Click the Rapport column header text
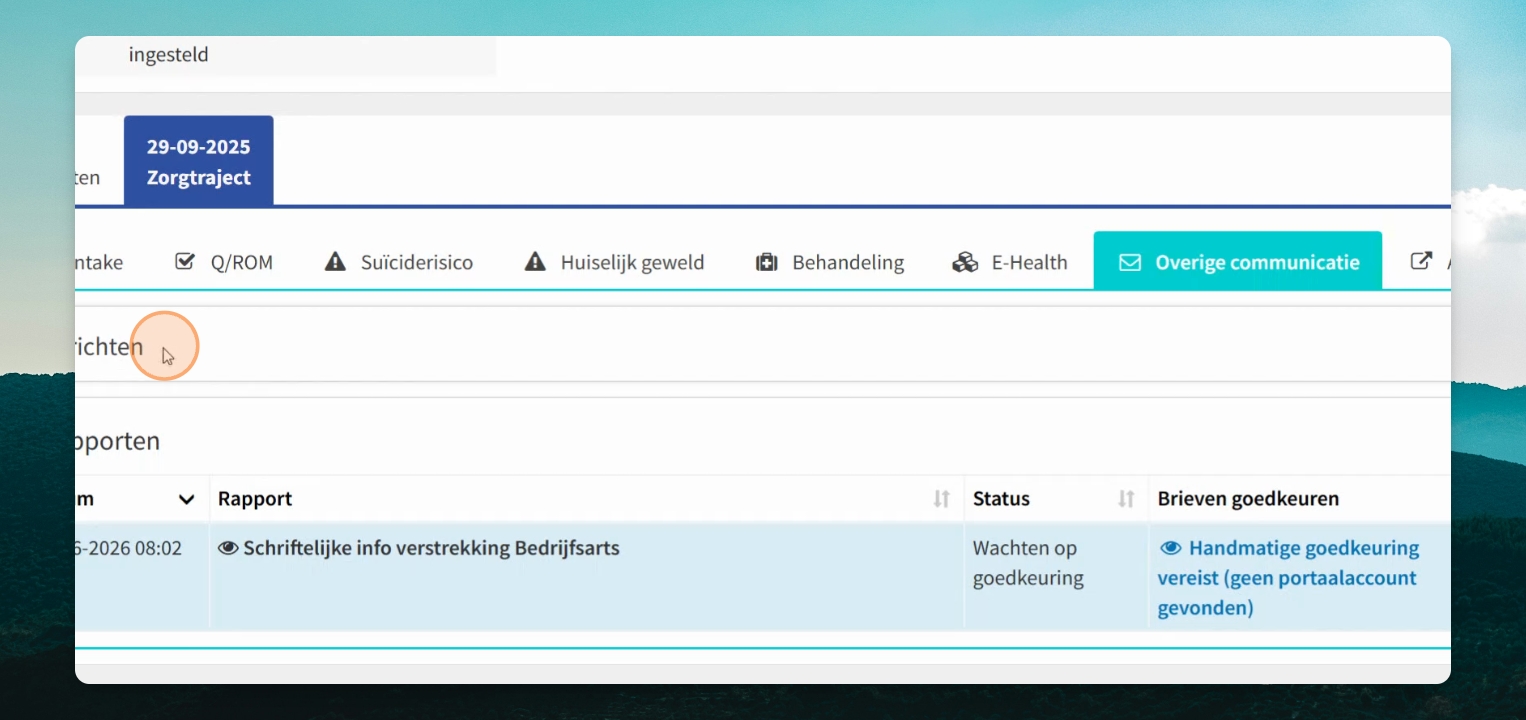1526x720 pixels. click(x=255, y=498)
